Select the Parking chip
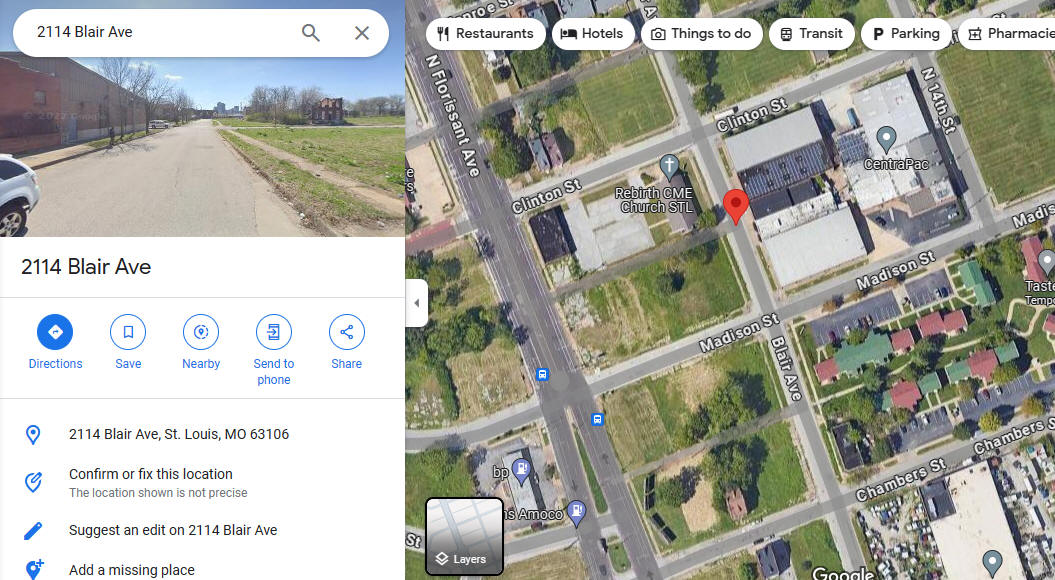This screenshot has width=1055, height=580. (906, 34)
